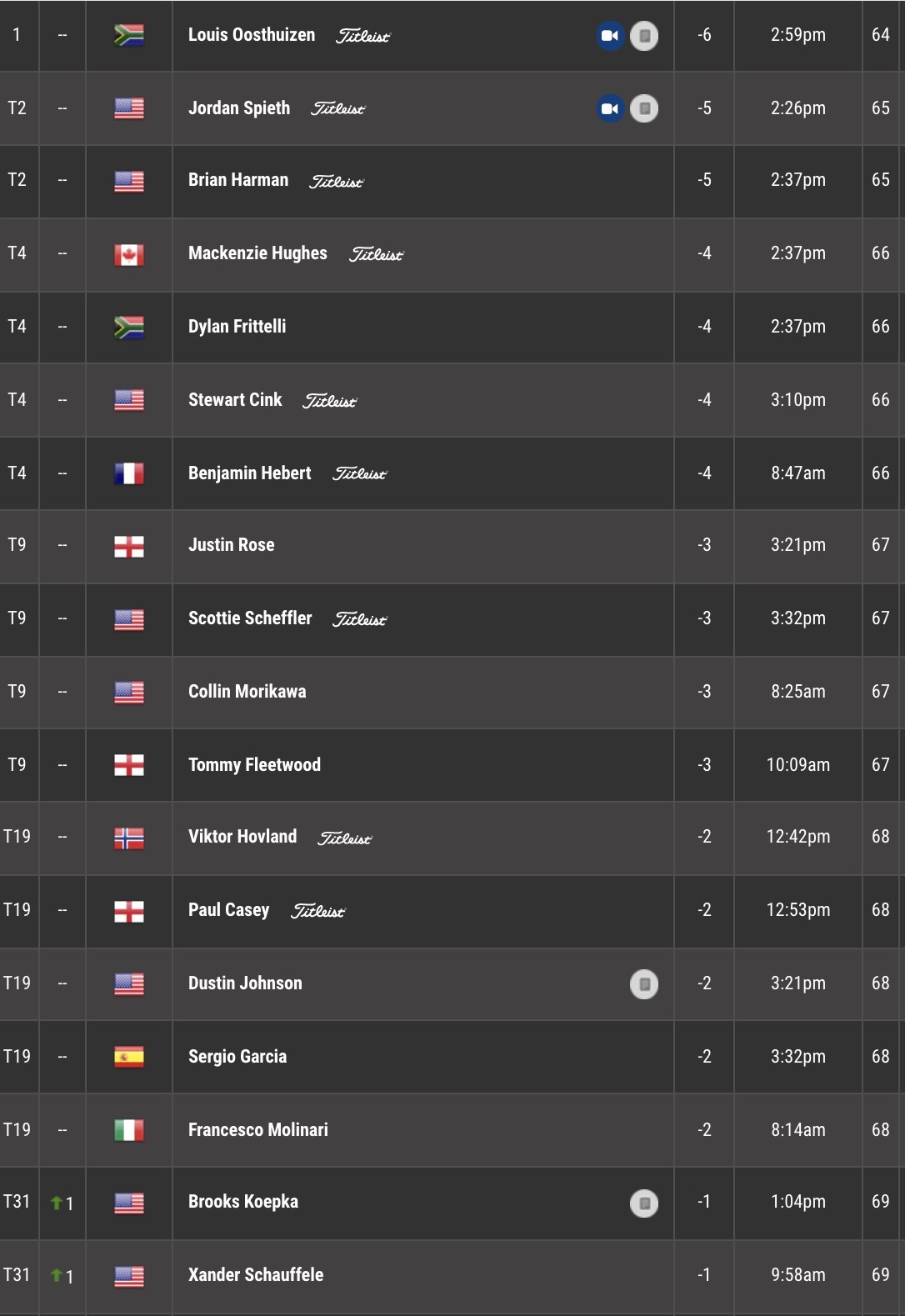Screen dimensions: 905x1316
Task: Open Scottie Scheffler's player name link
Action: (x=250, y=618)
